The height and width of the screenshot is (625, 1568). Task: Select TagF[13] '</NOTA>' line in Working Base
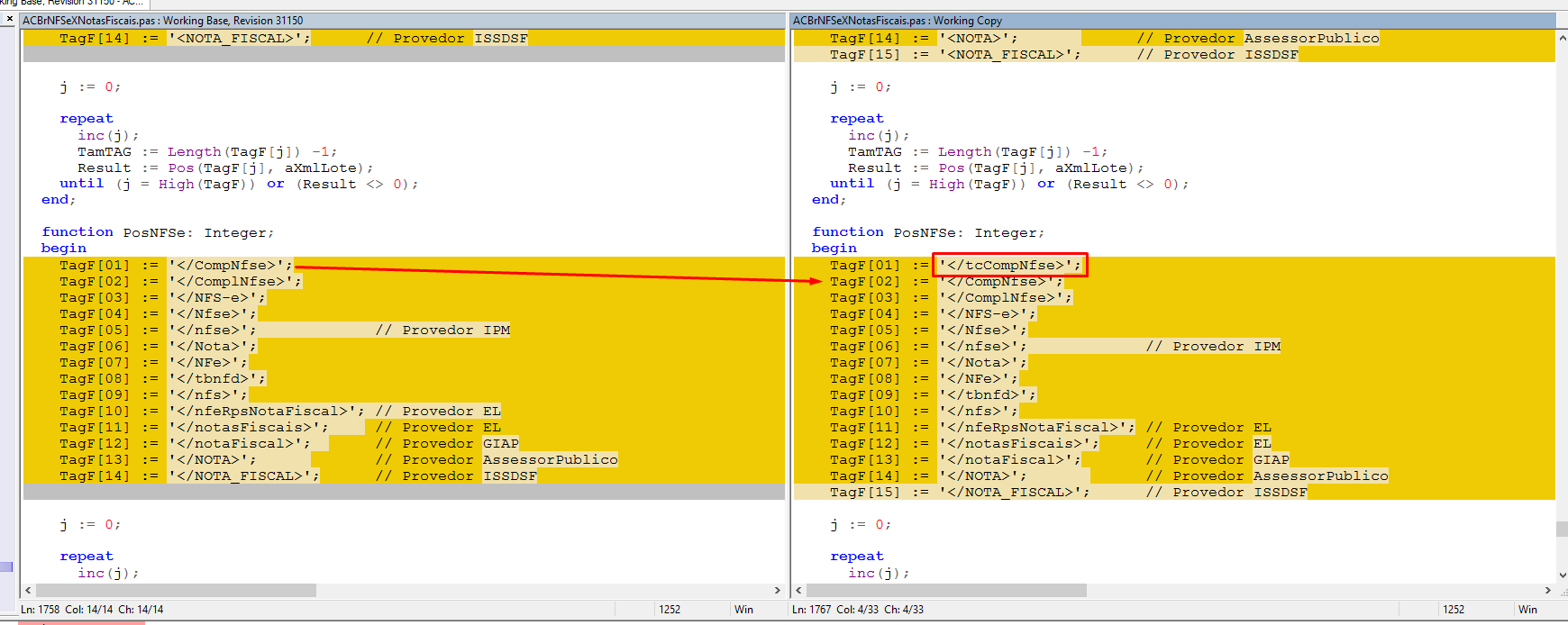[x=404, y=459]
